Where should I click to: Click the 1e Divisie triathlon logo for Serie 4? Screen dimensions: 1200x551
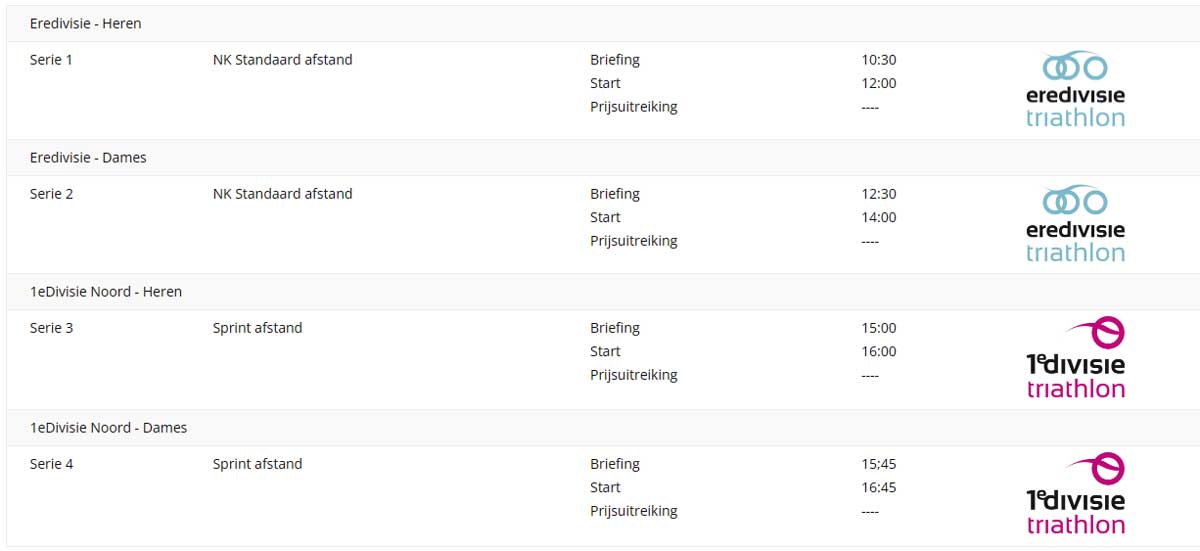[1075, 494]
